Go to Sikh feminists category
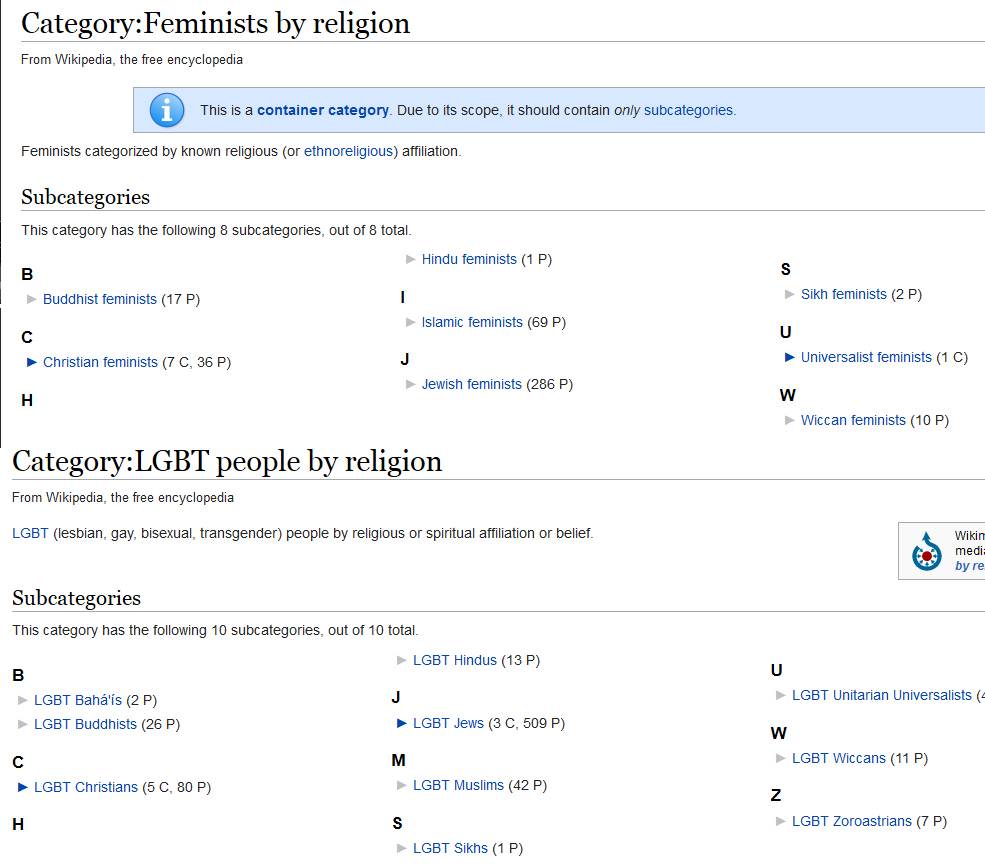The height and width of the screenshot is (864, 985). coord(843,294)
